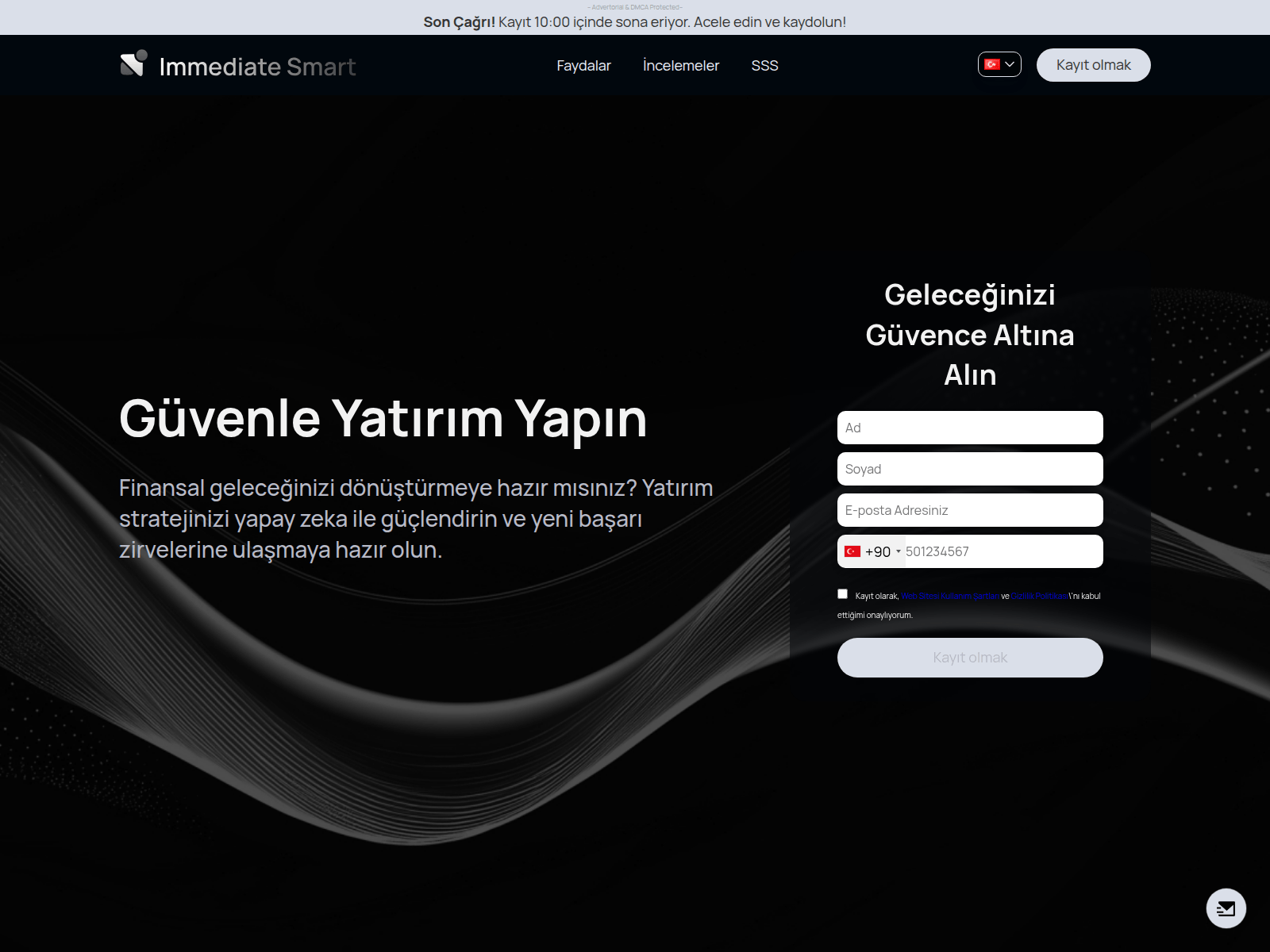The width and height of the screenshot is (1270, 952).
Task: Click the Turkish flag inside the phone number field
Action: (x=852, y=551)
